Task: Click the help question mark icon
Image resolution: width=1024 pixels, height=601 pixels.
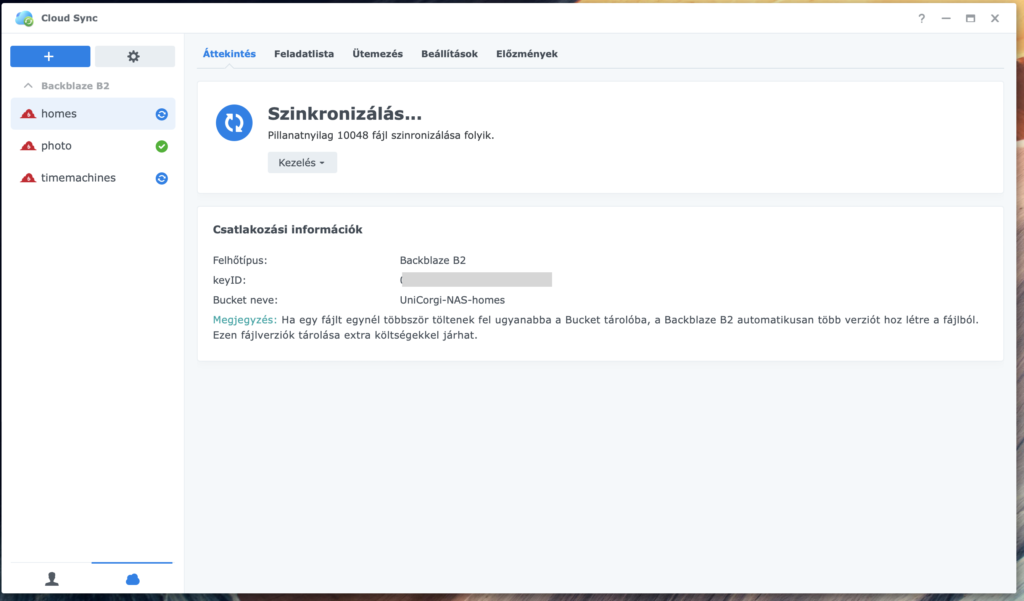Action: 921,17
